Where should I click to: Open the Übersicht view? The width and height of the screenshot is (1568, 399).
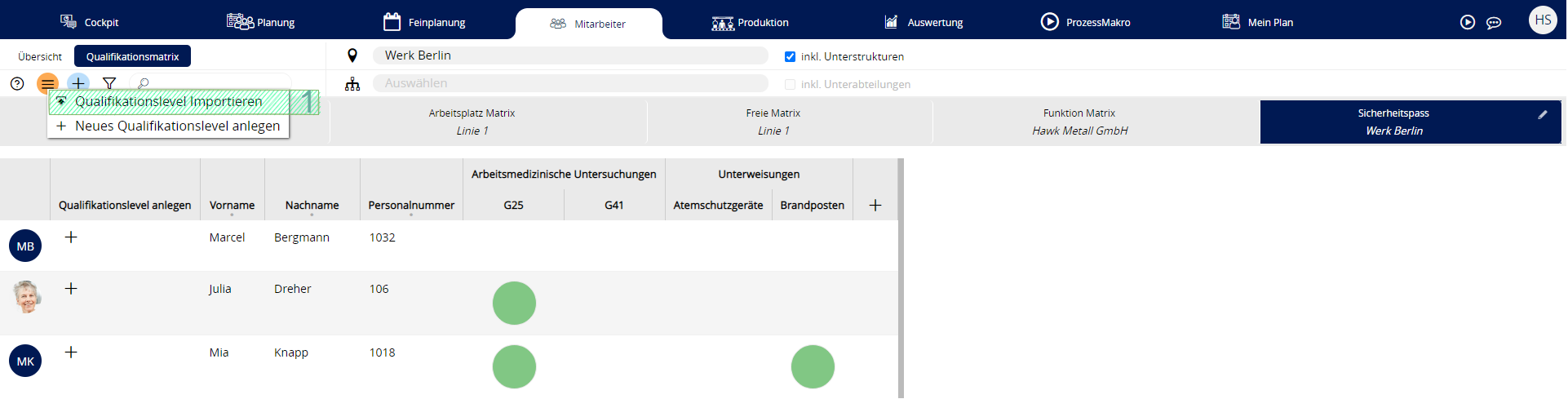point(40,57)
